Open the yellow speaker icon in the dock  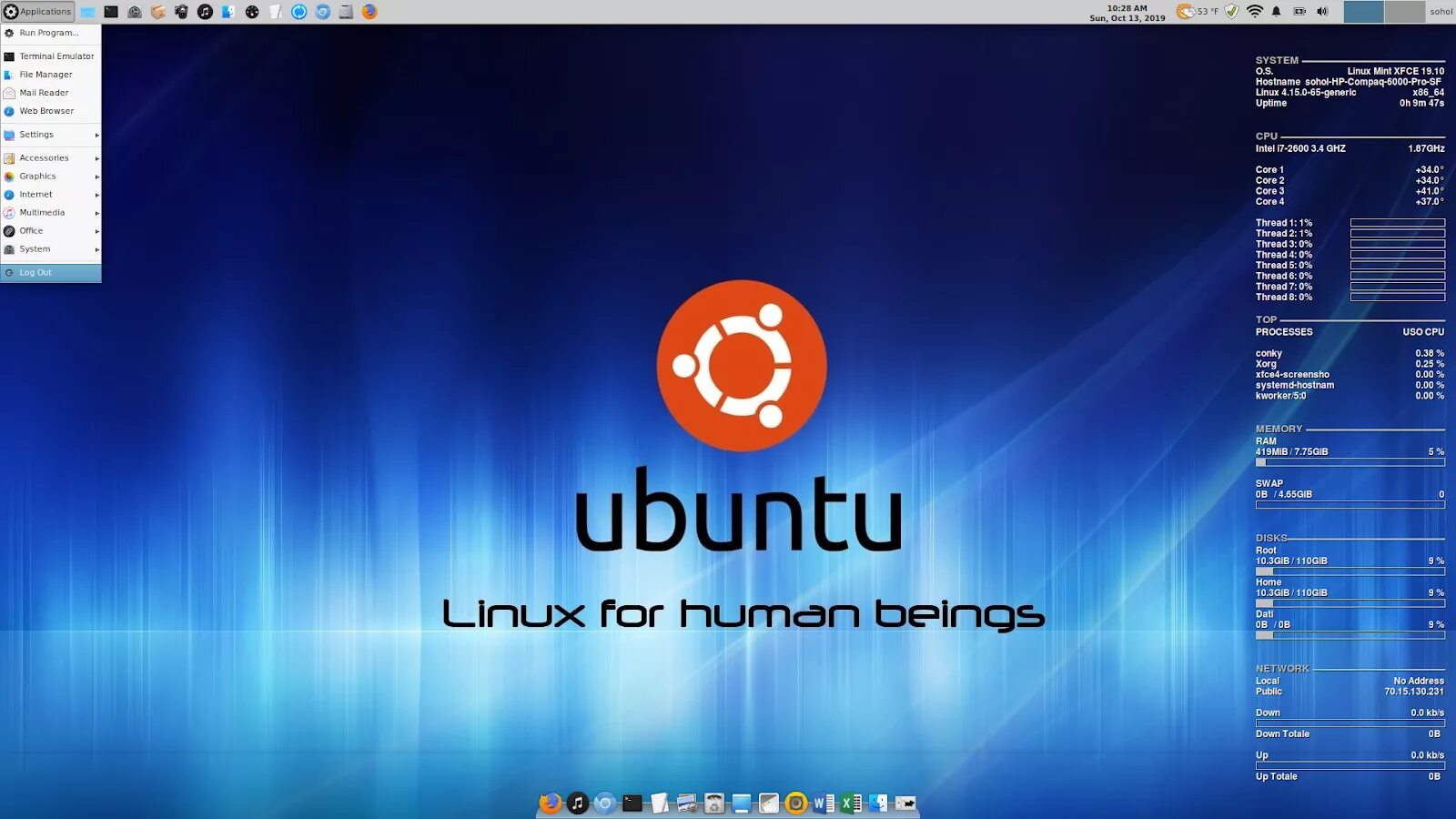[796, 803]
